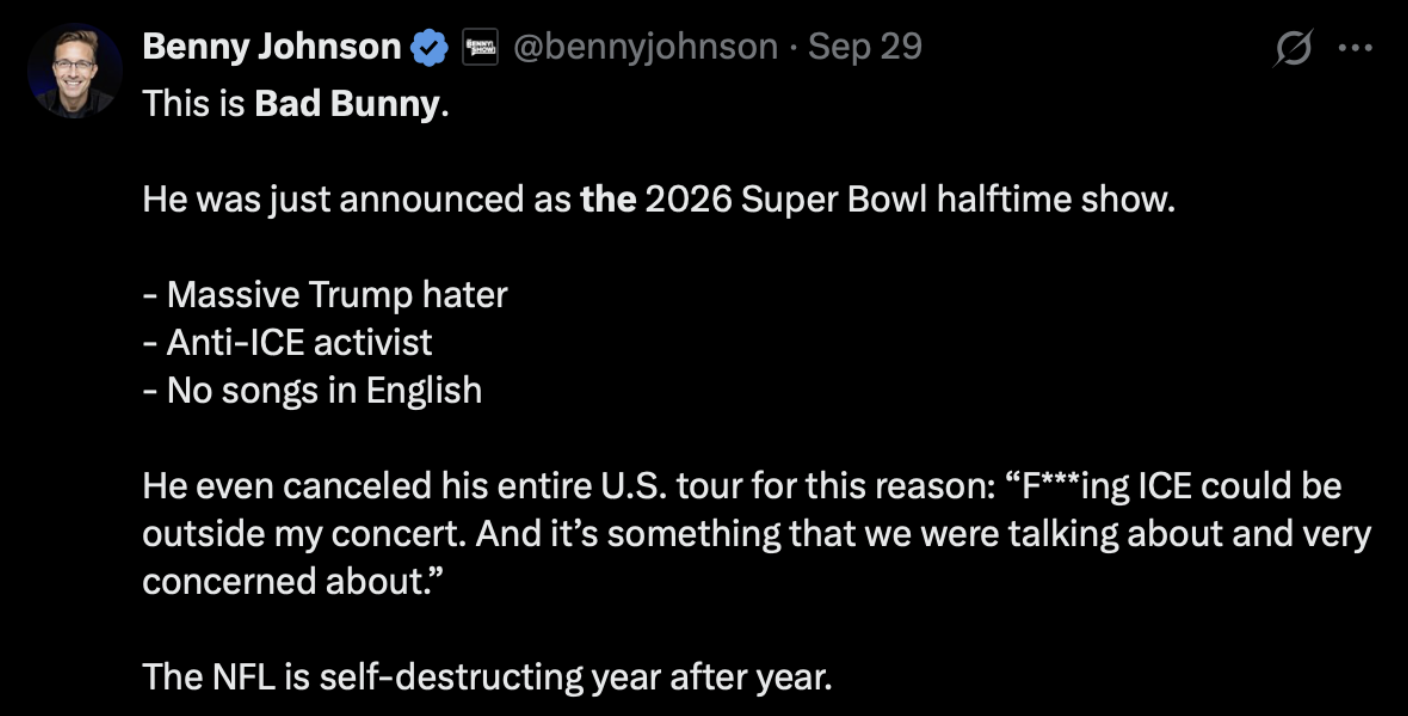Open the @bennyjohnson handle link
The height and width of the screenshot is (716, 1408).
(645, 47)
